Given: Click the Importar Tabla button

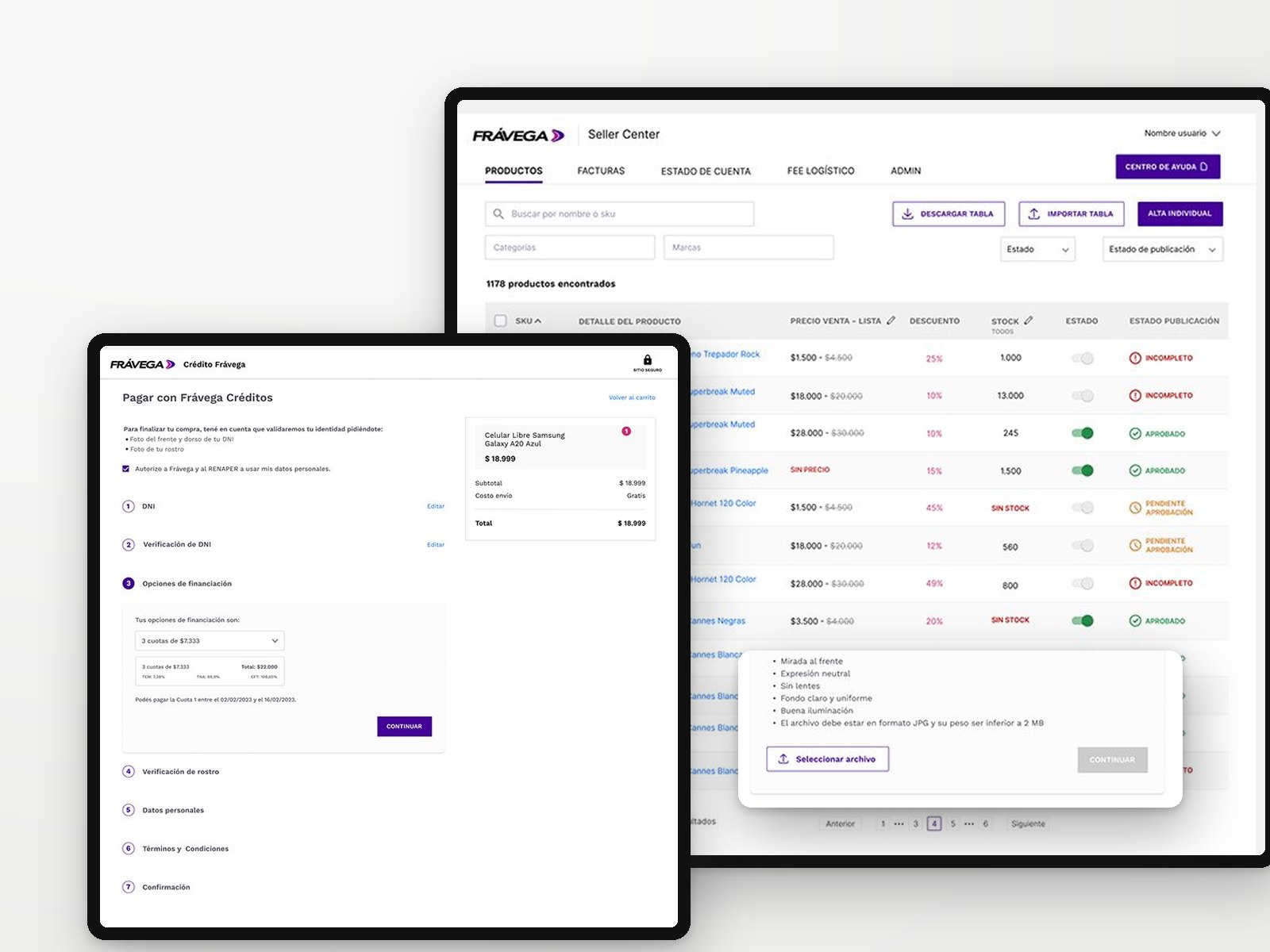Looking at the screenshot, I should coord(1072,214).
